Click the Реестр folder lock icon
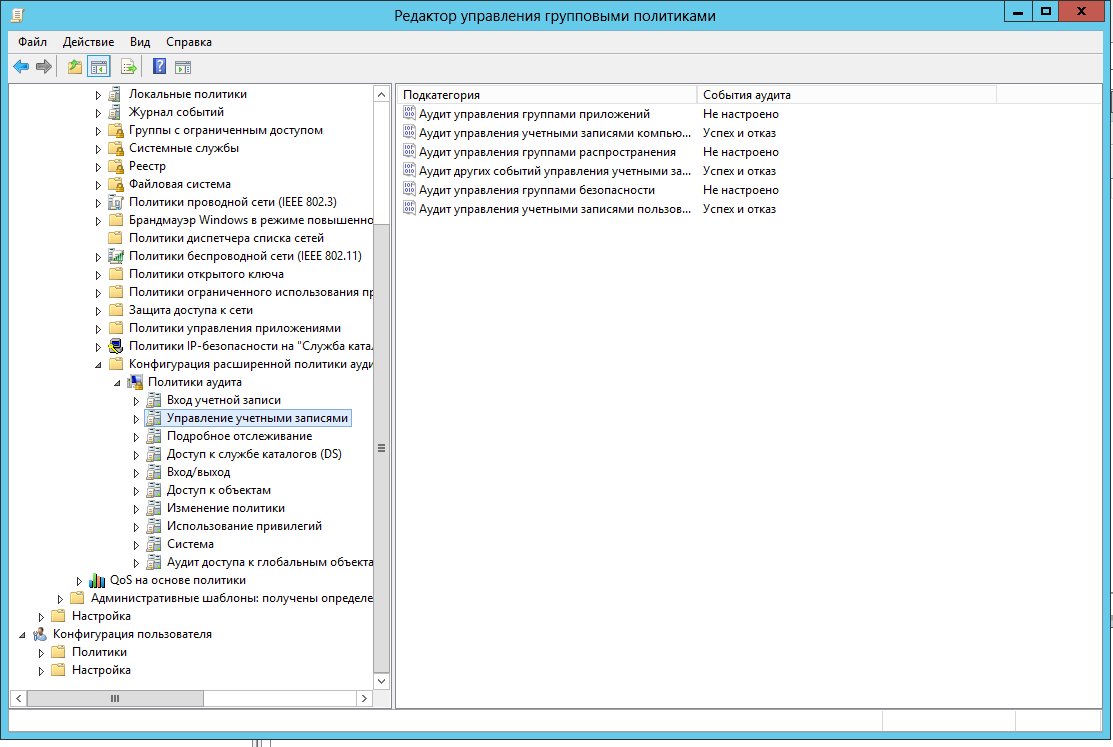 [x=116, y=166]
